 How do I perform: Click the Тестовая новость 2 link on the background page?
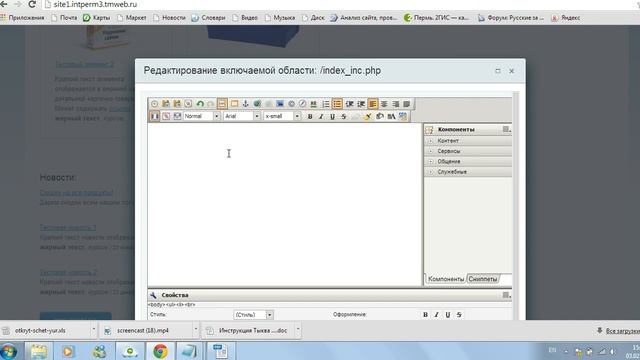coord(68,272)
